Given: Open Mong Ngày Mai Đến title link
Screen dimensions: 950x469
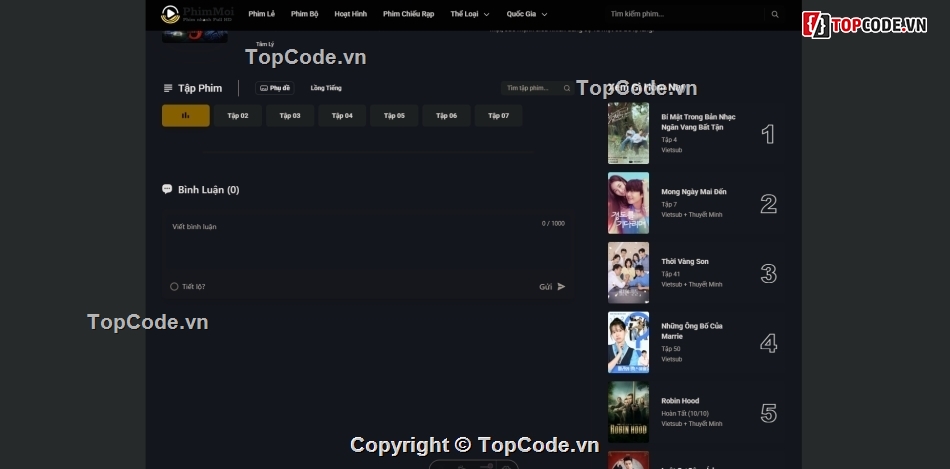Looking at the screenshot, I should [x=694, y=191].
